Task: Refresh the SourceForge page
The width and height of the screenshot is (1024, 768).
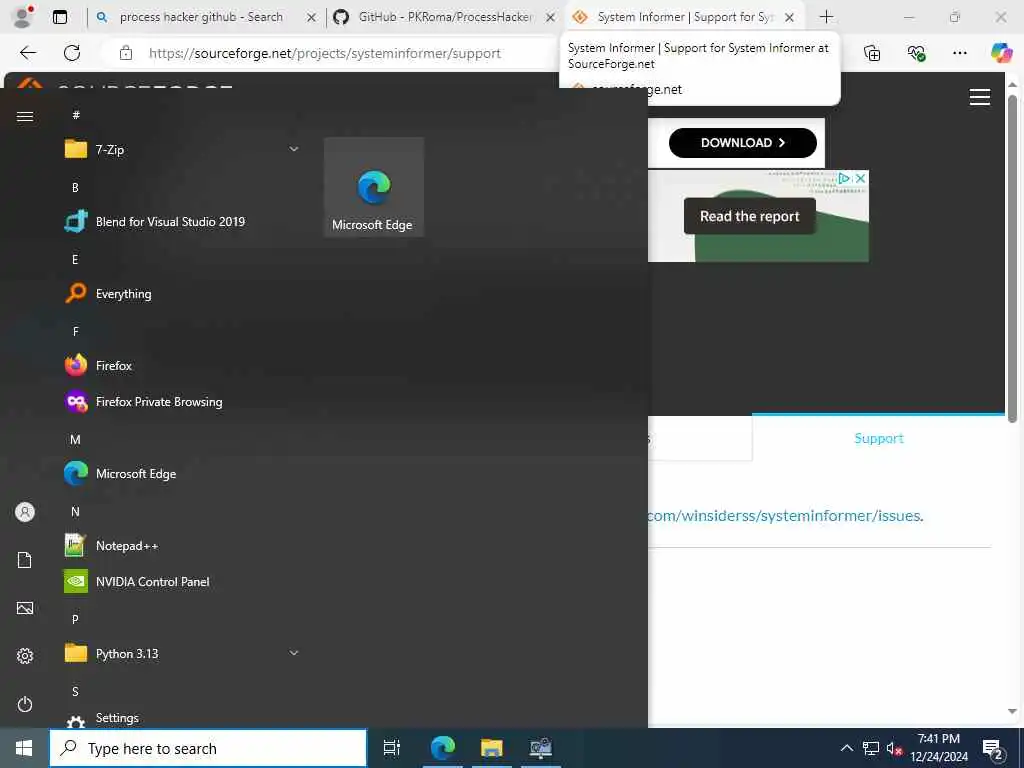Action: 72,53
